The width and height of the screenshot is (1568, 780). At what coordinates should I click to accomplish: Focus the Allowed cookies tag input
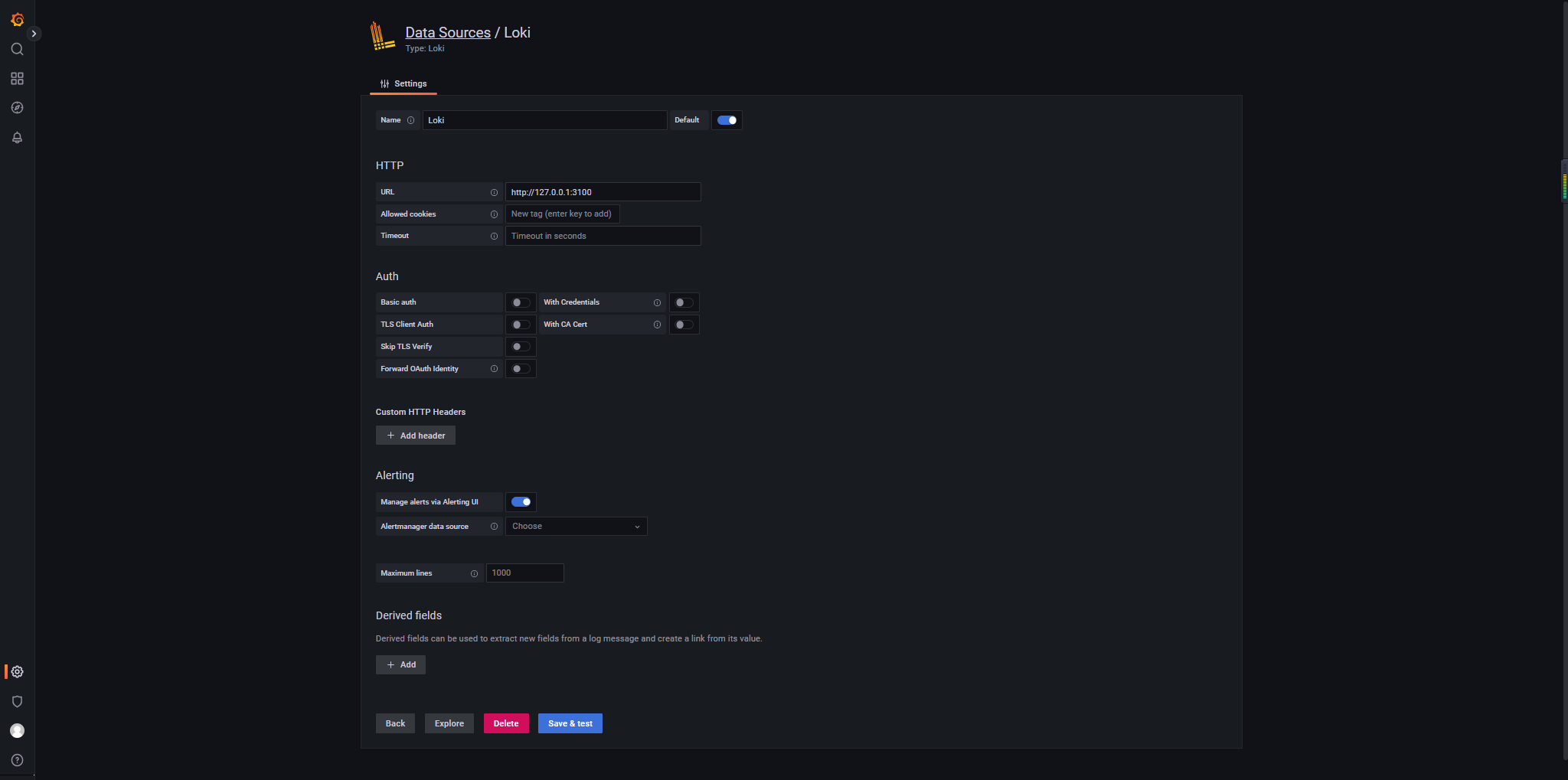point(563,214)
